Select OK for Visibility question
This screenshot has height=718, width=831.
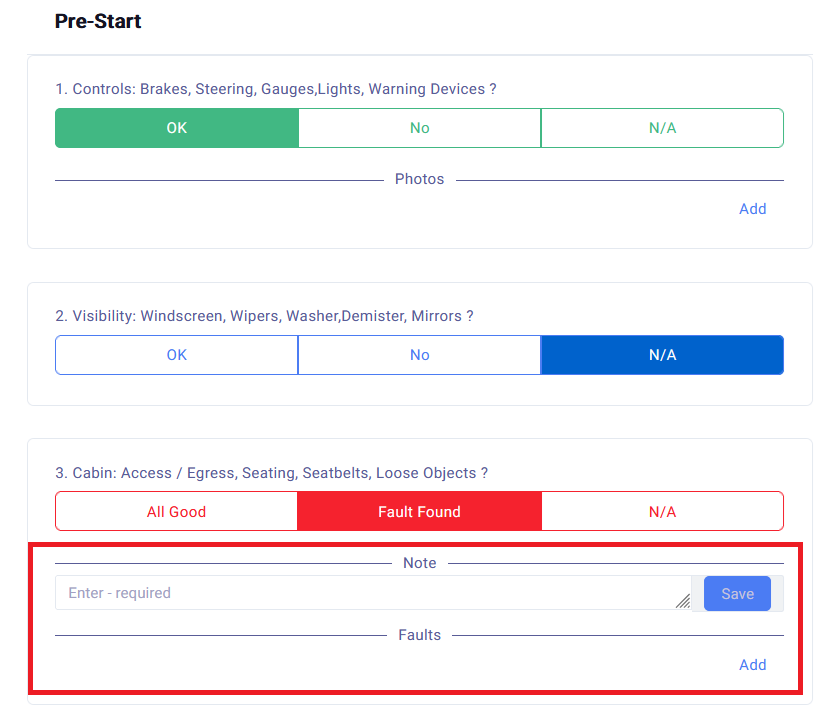177,355
